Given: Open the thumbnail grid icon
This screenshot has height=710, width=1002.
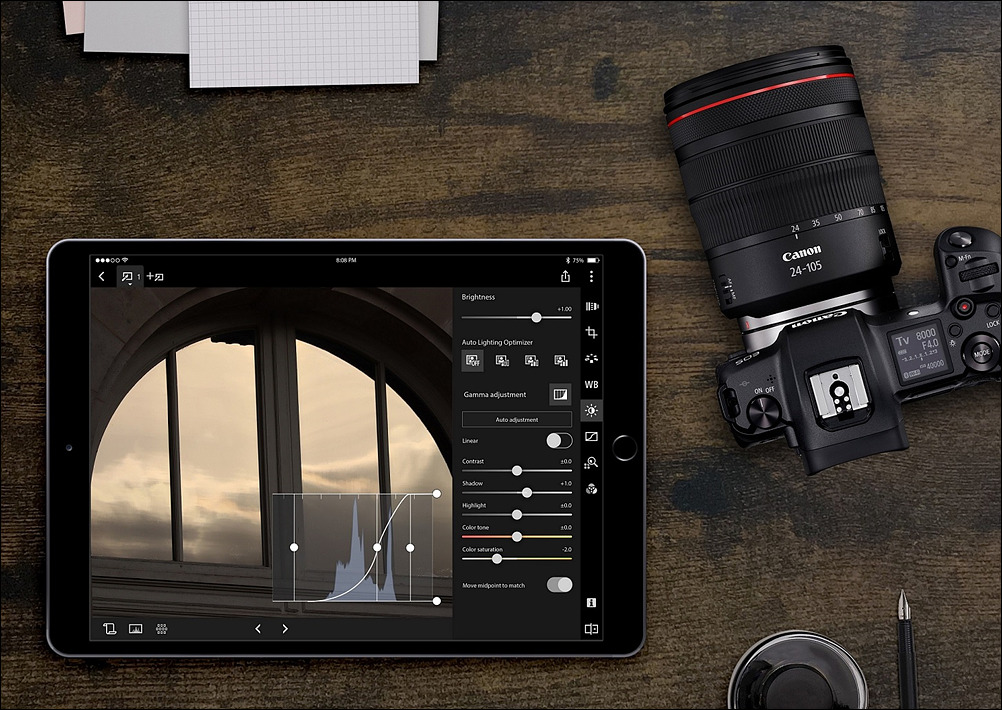Looking at the screenshot, I should (162, 629).
